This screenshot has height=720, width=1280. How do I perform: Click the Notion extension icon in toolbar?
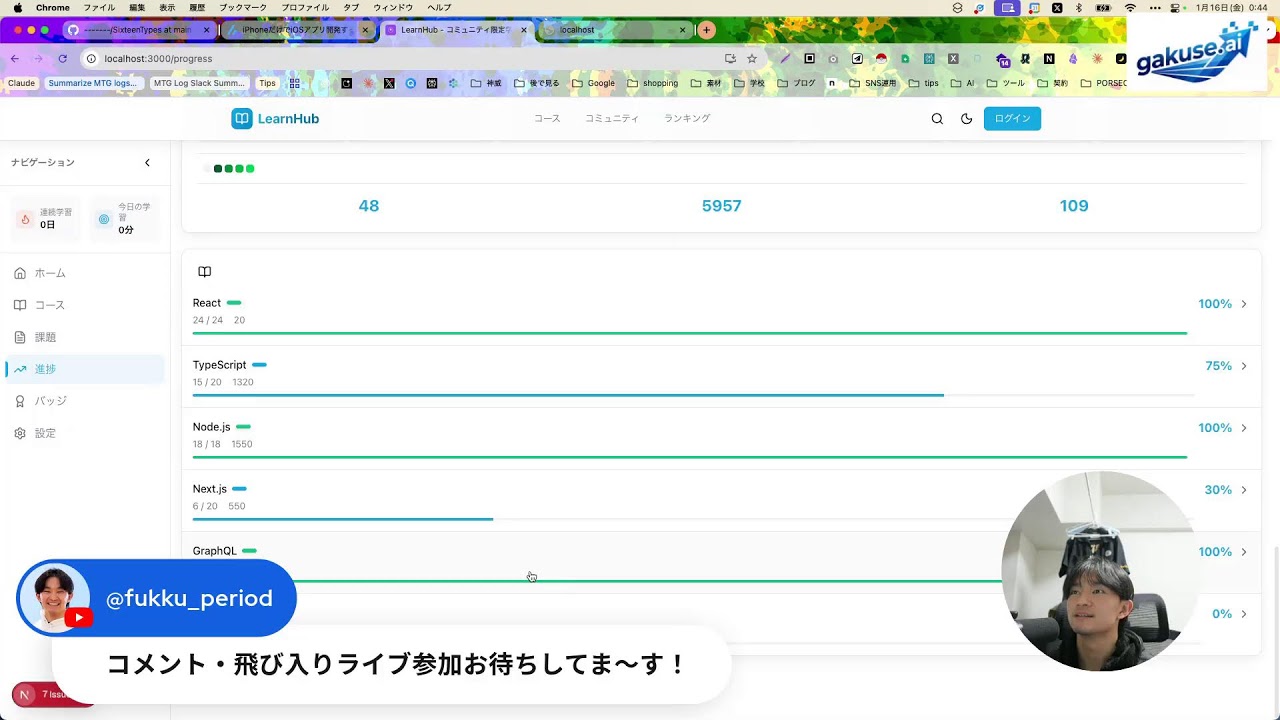point(1049,59)
